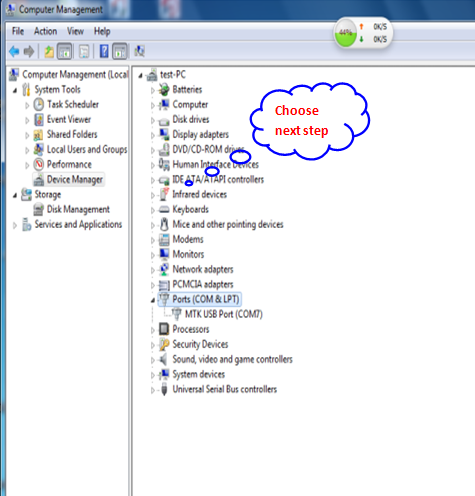Click the Security Devices key icon
Image resolution: width=475 pixels, height=496 pixels.
164,344
